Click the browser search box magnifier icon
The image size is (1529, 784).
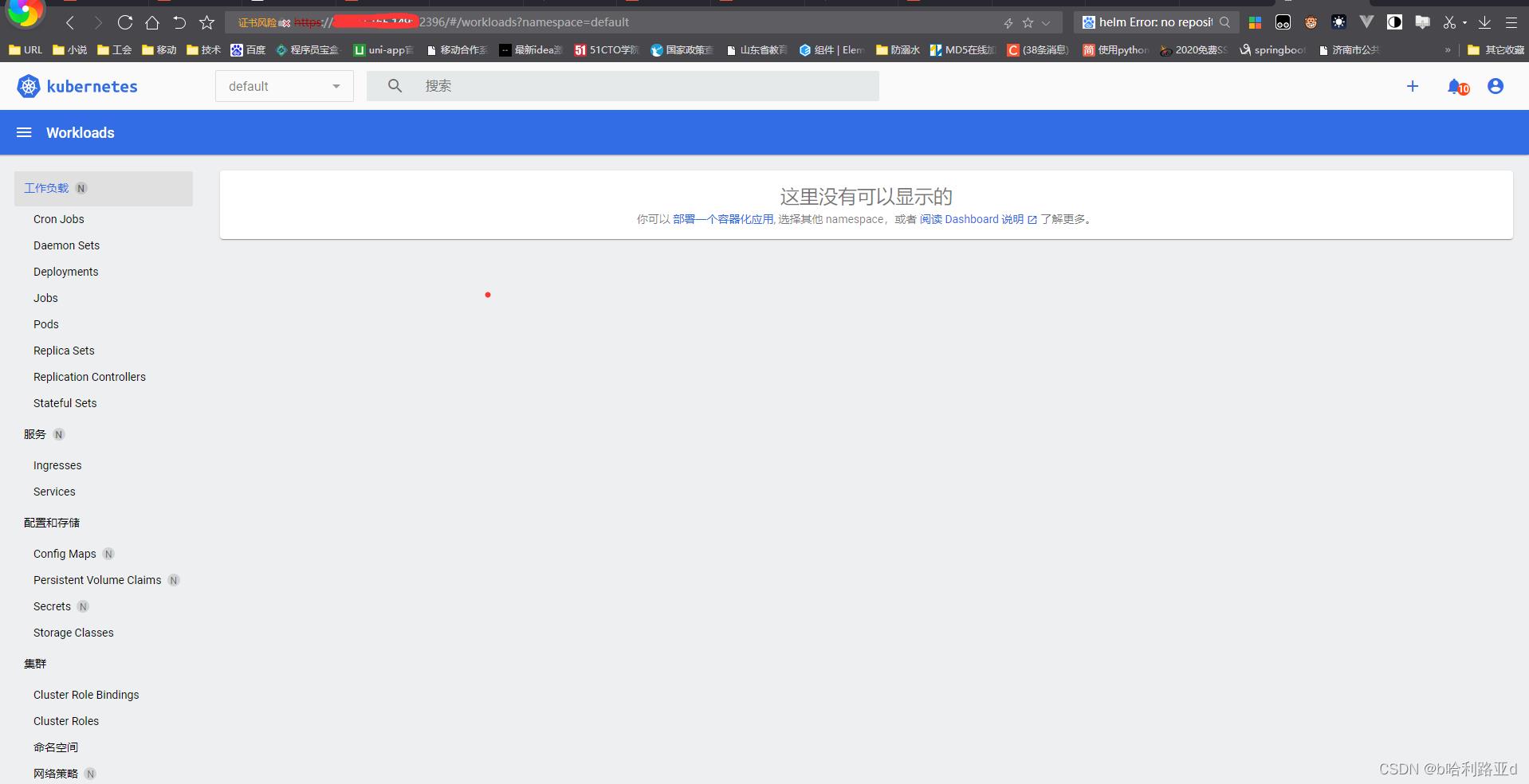1224,22
